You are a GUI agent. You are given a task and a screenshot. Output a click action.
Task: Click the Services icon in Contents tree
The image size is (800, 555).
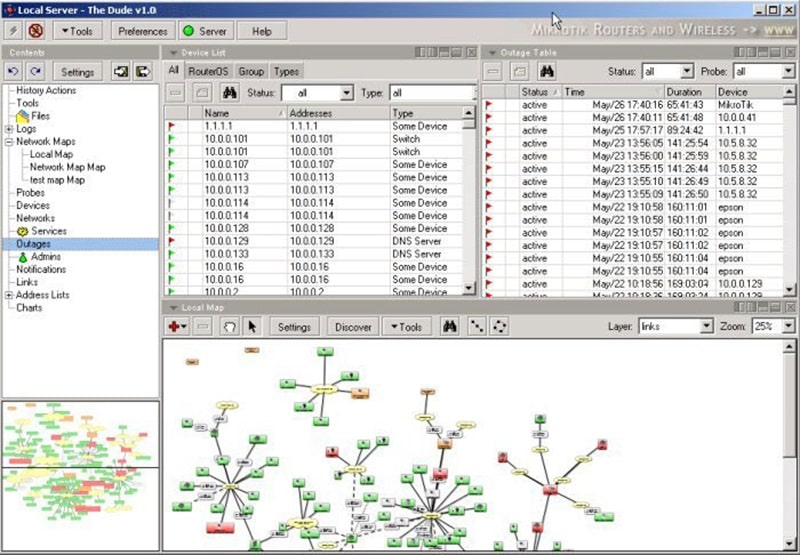(x=22, y=231)
